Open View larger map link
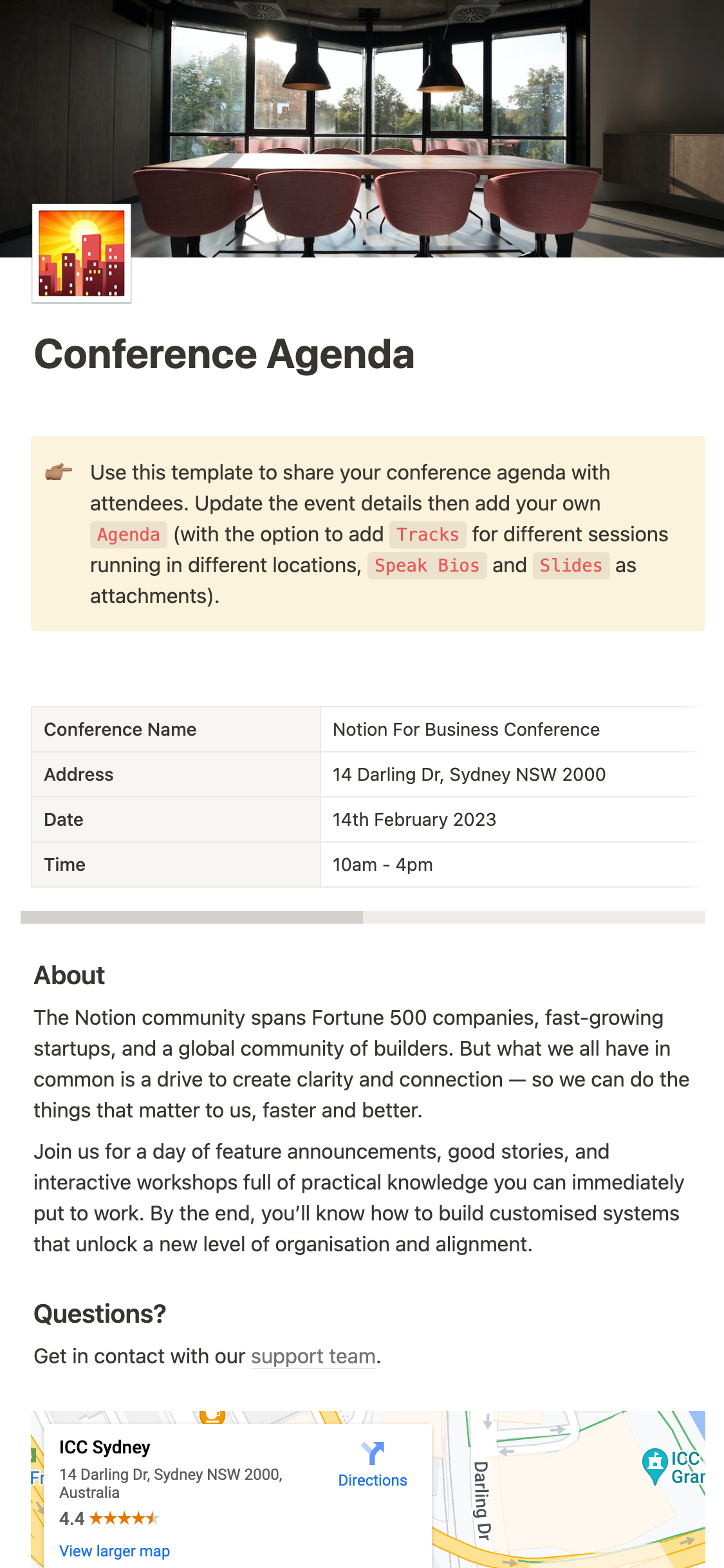The height and width of the screenshot is (1568, 724). click(115, 1551)
